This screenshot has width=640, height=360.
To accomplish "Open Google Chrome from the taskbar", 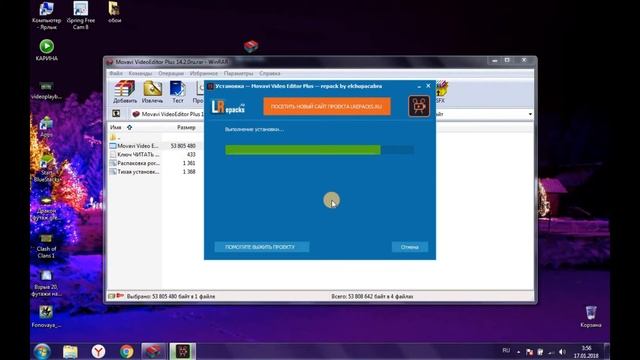I will click(x=127, y=351).
